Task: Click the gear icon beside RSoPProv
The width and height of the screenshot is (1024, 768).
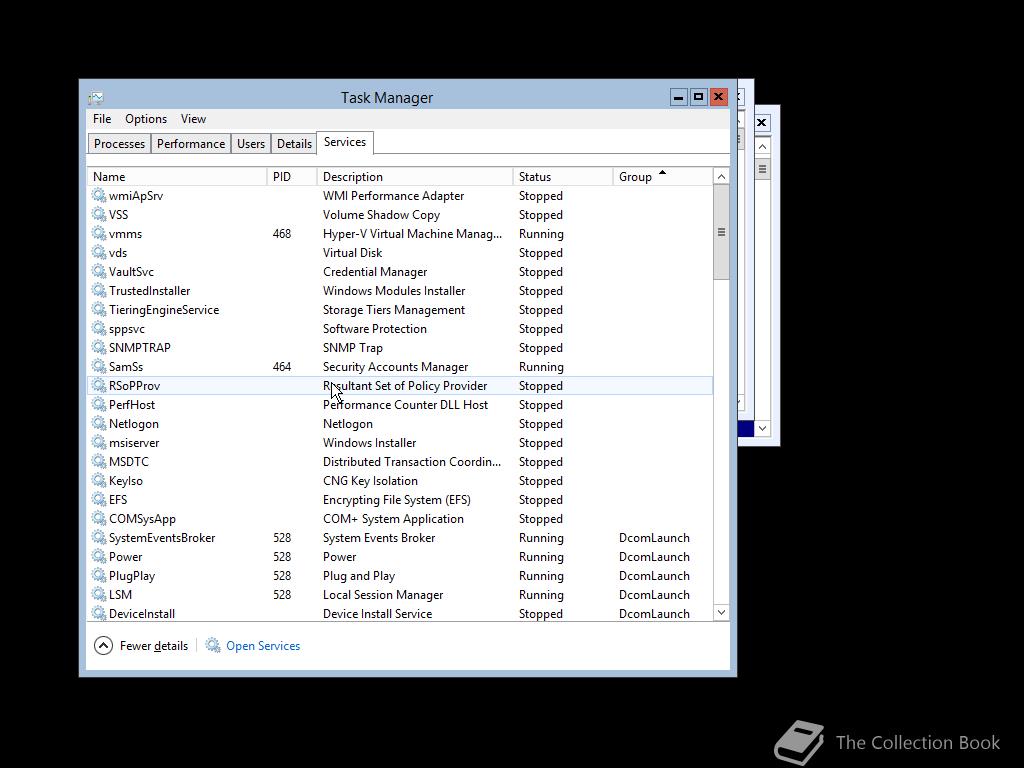Action: 99,385
